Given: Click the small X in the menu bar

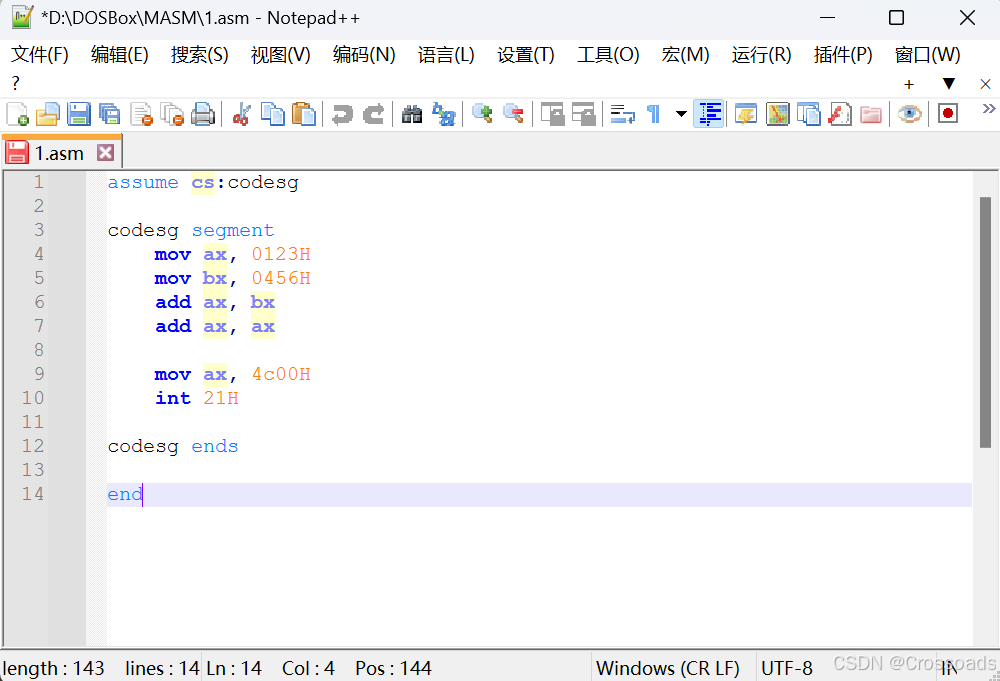Looking at the screenshot, I should [985, 84].
